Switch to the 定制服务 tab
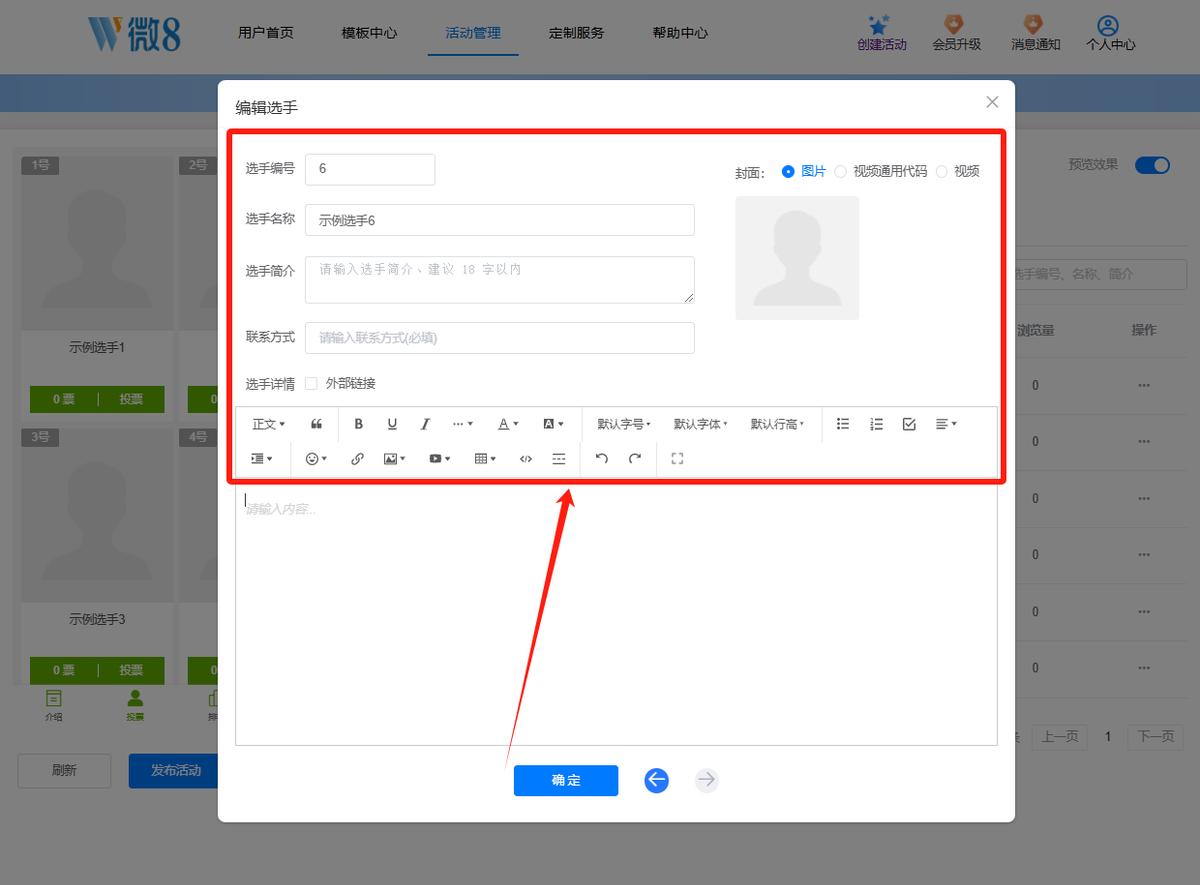 pos(576,33)
